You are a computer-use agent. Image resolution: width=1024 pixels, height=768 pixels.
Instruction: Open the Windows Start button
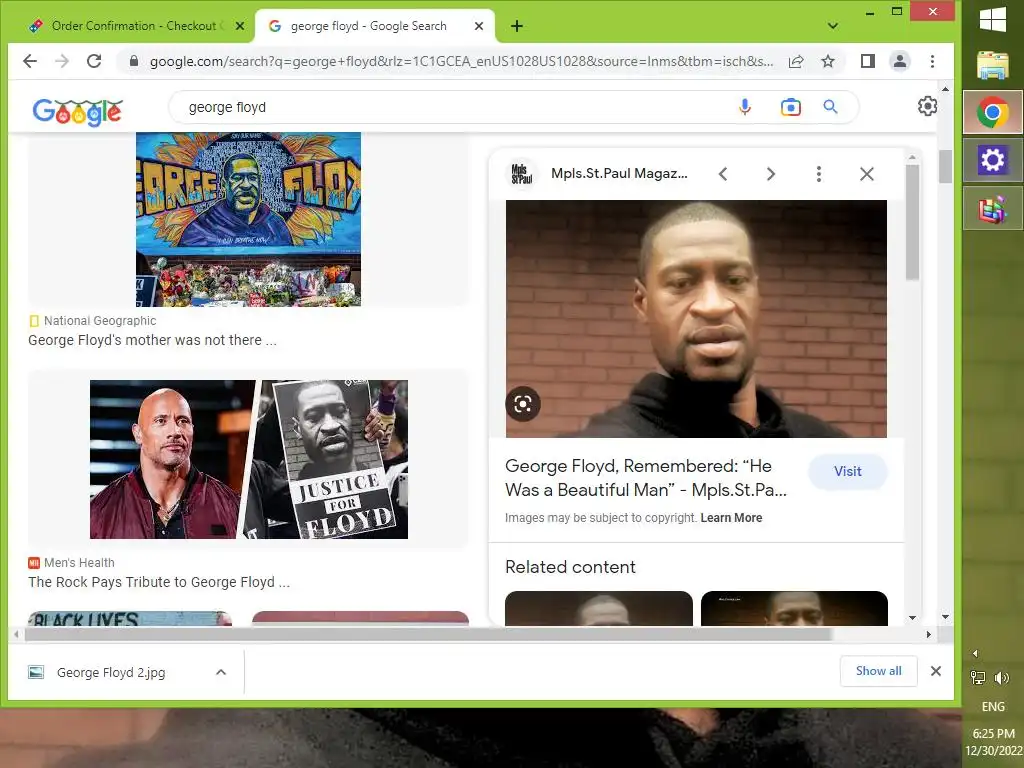pyautogui.click(x=993, y=20)
